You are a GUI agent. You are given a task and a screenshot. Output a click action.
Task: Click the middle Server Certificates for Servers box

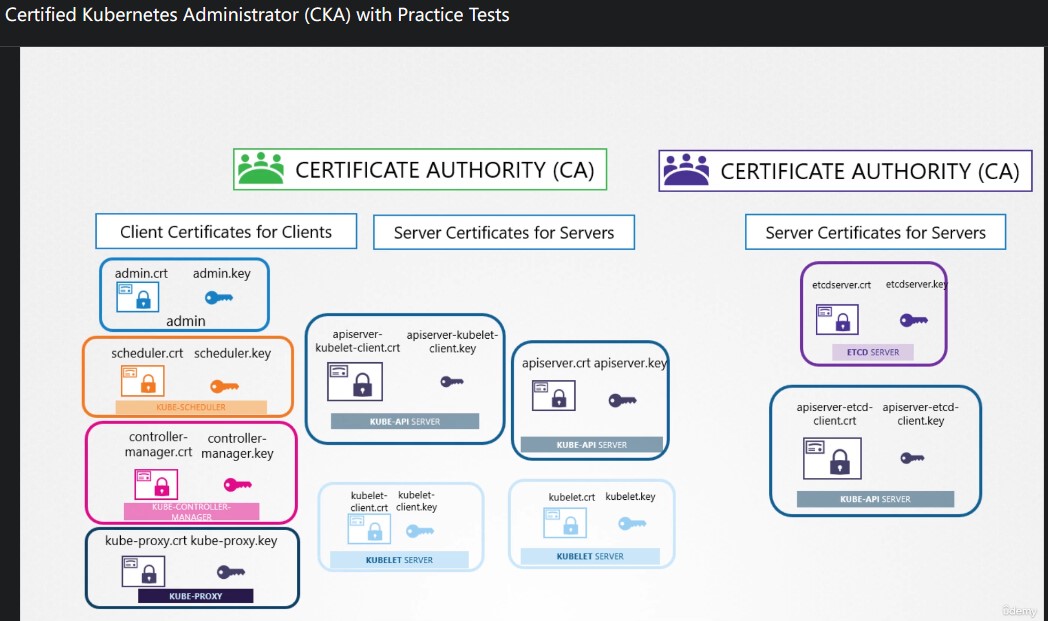coord(504,233)
